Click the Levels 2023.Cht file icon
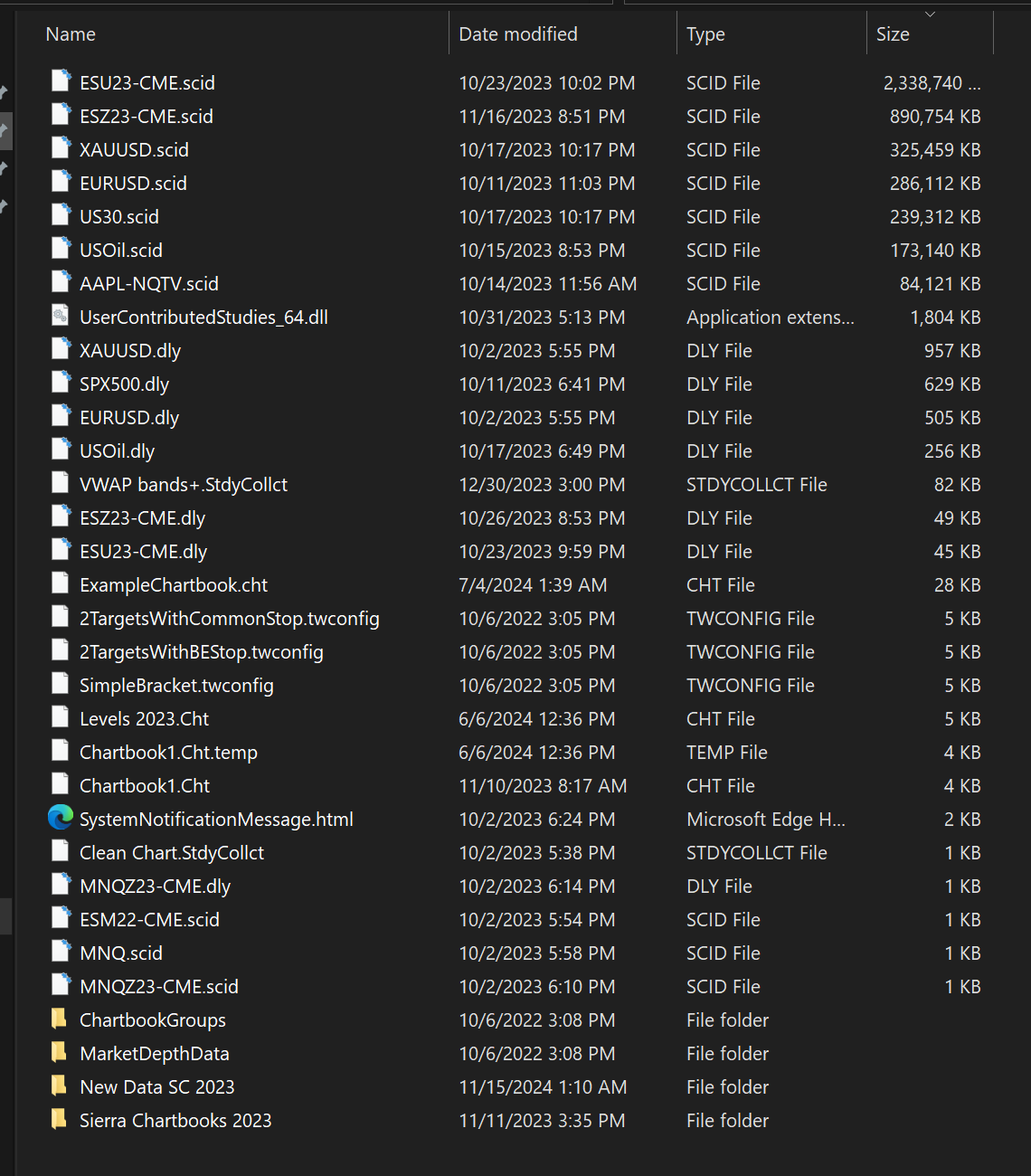1031x1176 pixels. (x=61, y=717)
